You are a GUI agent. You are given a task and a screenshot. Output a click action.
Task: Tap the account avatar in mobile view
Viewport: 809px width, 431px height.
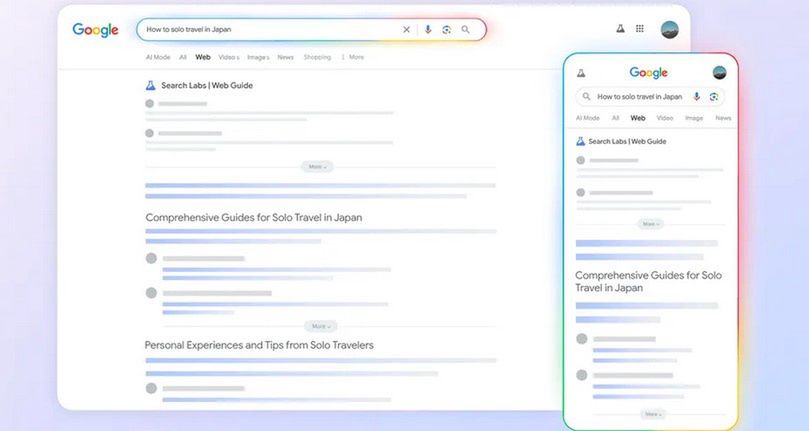[720, 73]
